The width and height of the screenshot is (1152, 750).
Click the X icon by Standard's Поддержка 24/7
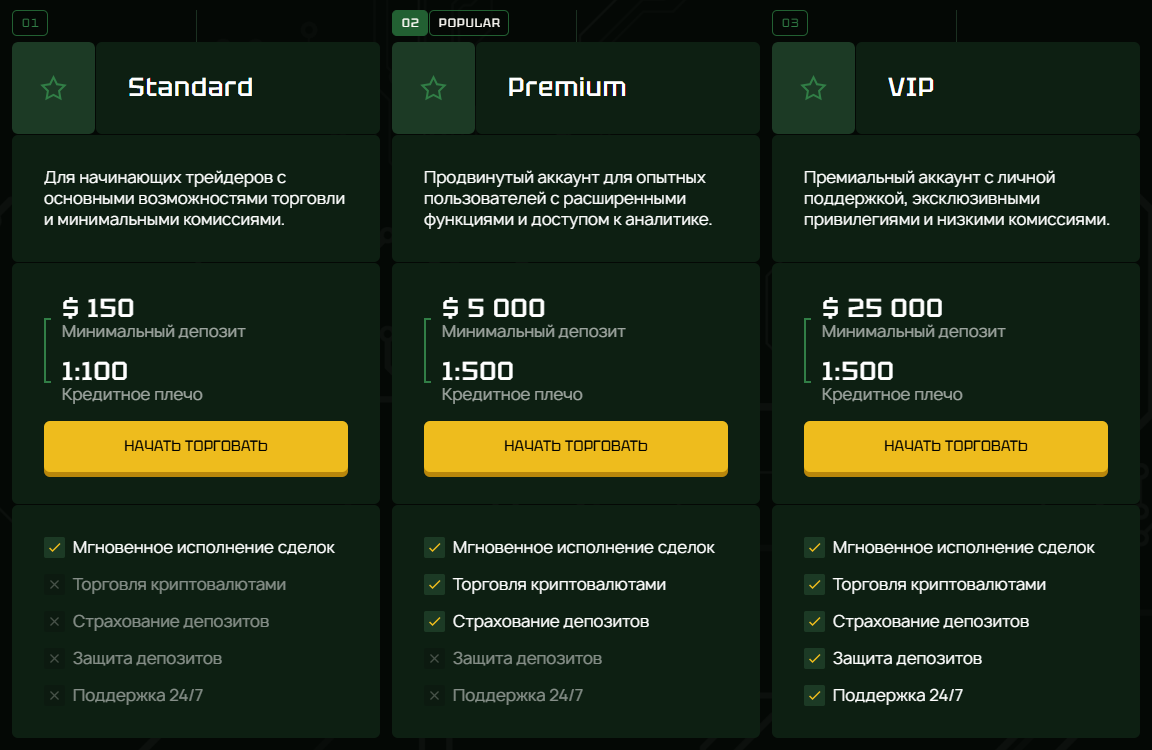tap(54, 695)
